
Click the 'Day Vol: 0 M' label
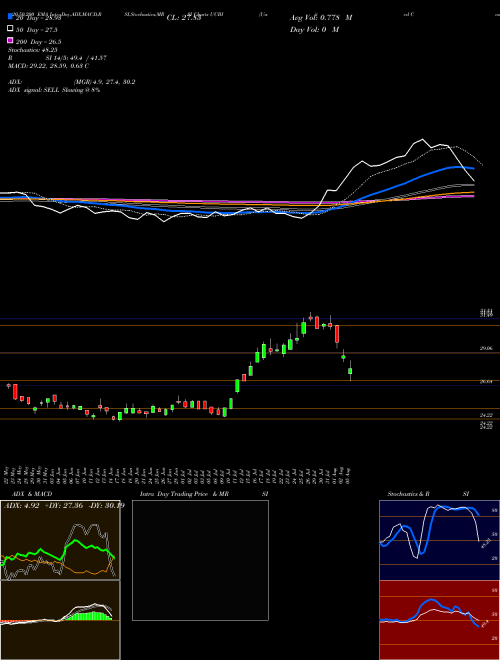314,30
